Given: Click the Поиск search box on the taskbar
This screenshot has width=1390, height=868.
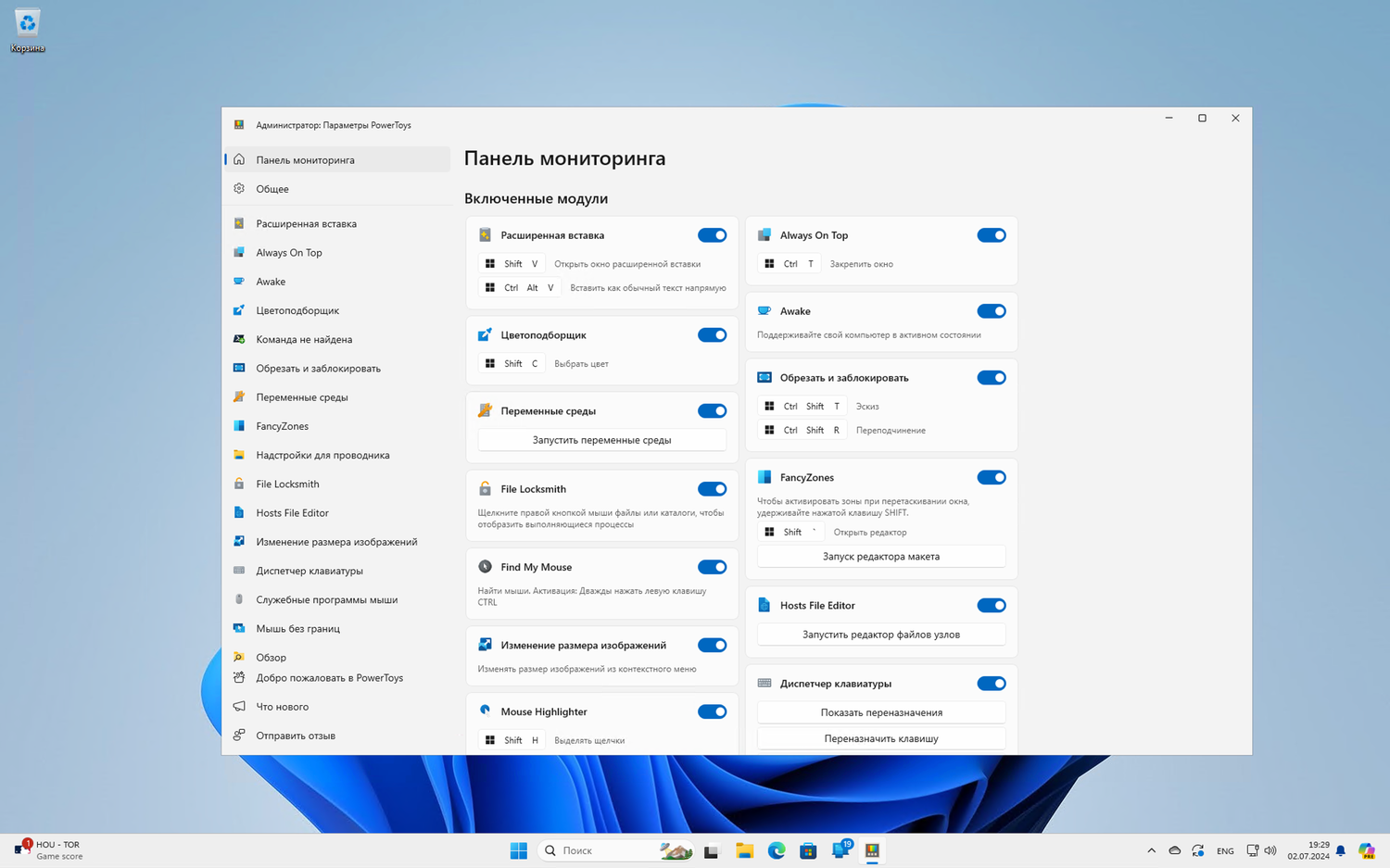Looking at the screenshot, I should (x=616, y=850).
